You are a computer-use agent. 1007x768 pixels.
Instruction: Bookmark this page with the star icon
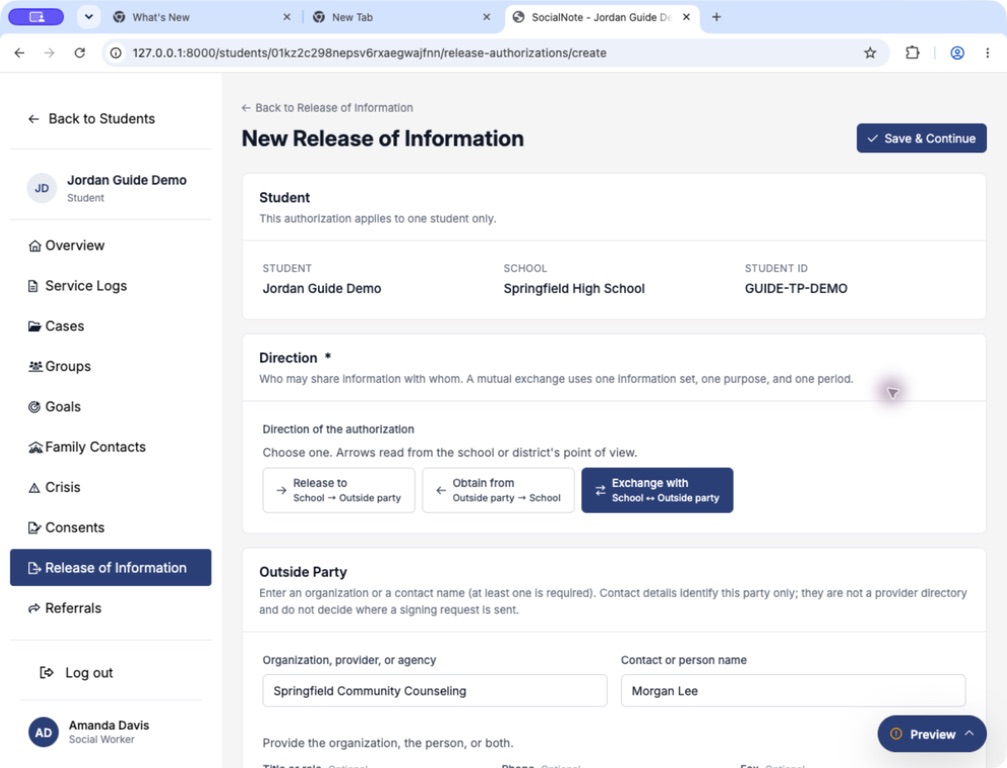pyautogui.click(x=870, y=53)
